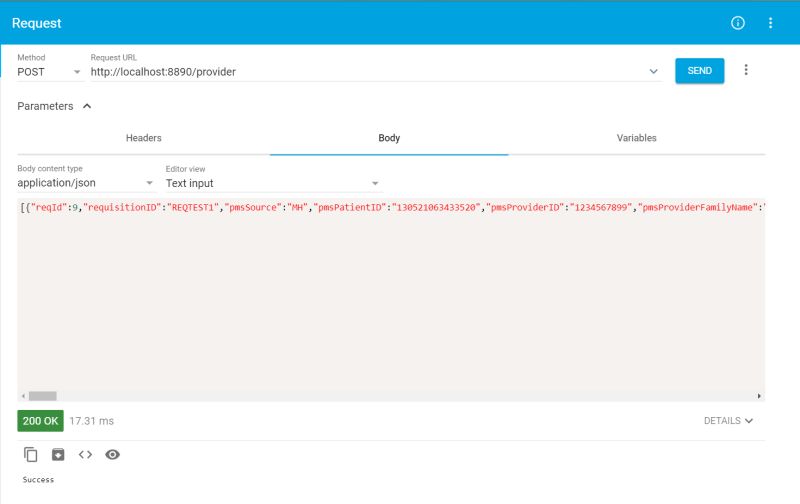Open the header three-dot menu
The width and height of the screenshot is (800, 504).
pyautogui.click(x=770, y=23)
